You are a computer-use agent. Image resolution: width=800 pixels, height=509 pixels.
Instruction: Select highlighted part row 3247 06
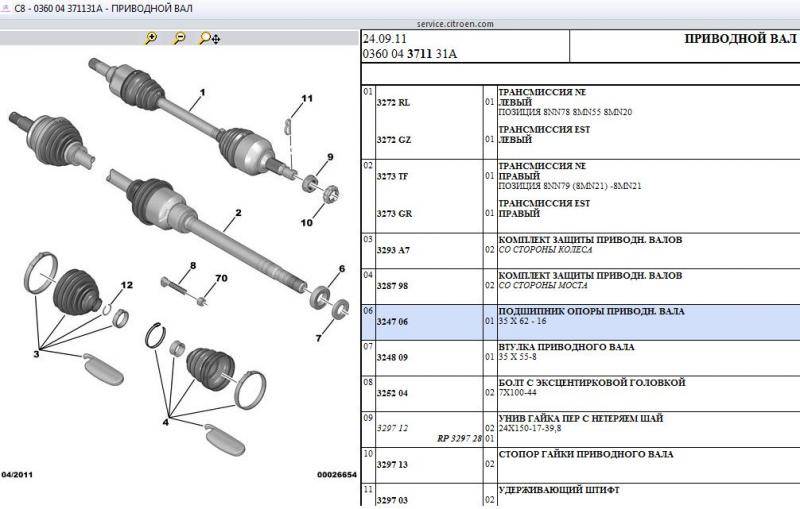pos(392,323)
